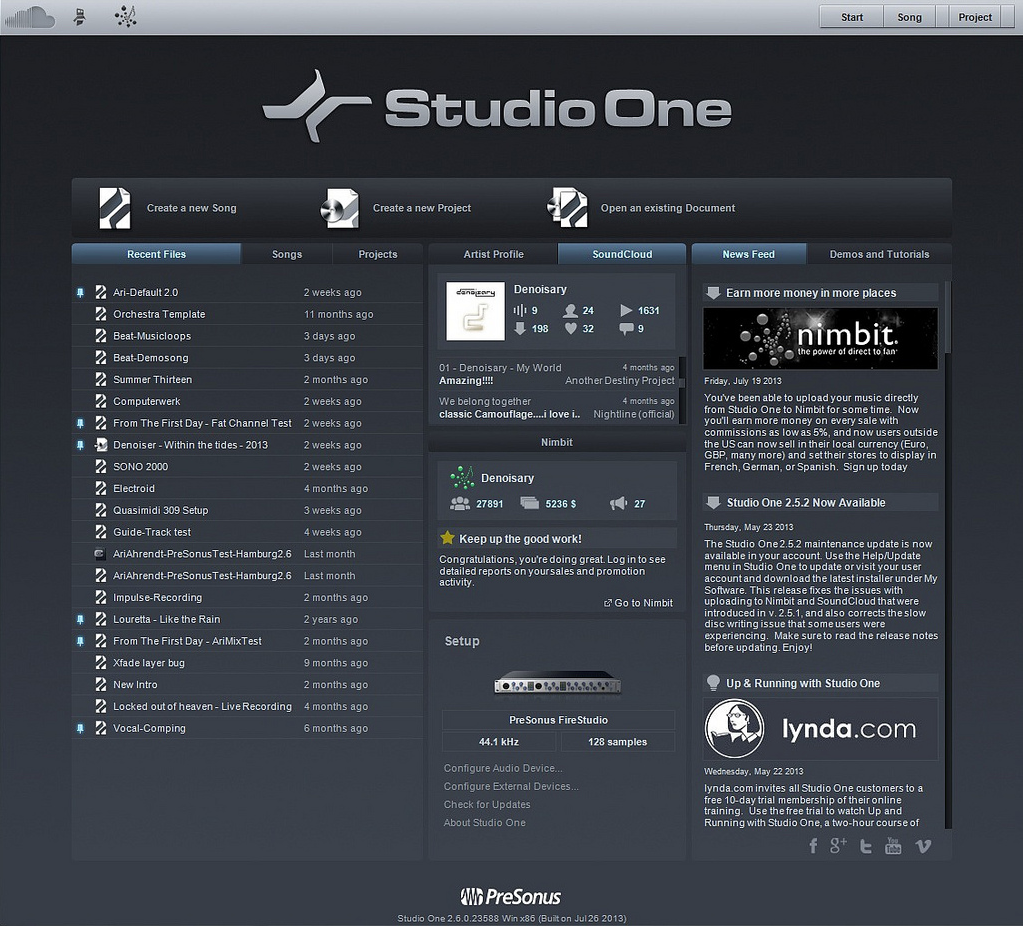Click the PreSonus FireStudio device name field
The width and height of the screenshot is (1023, 926).
point(558,720)
